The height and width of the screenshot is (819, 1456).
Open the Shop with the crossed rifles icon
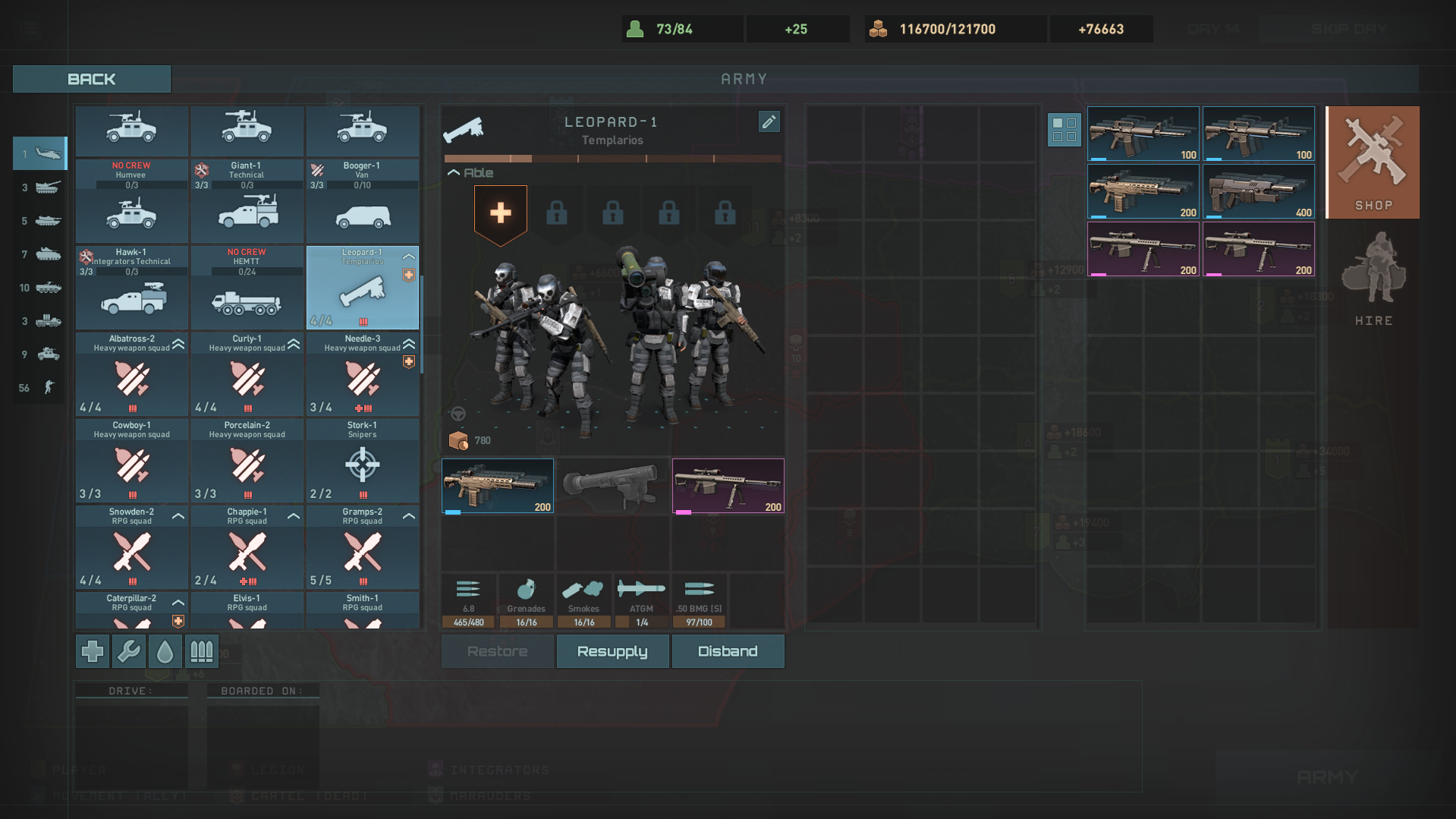click(1371, 162)
